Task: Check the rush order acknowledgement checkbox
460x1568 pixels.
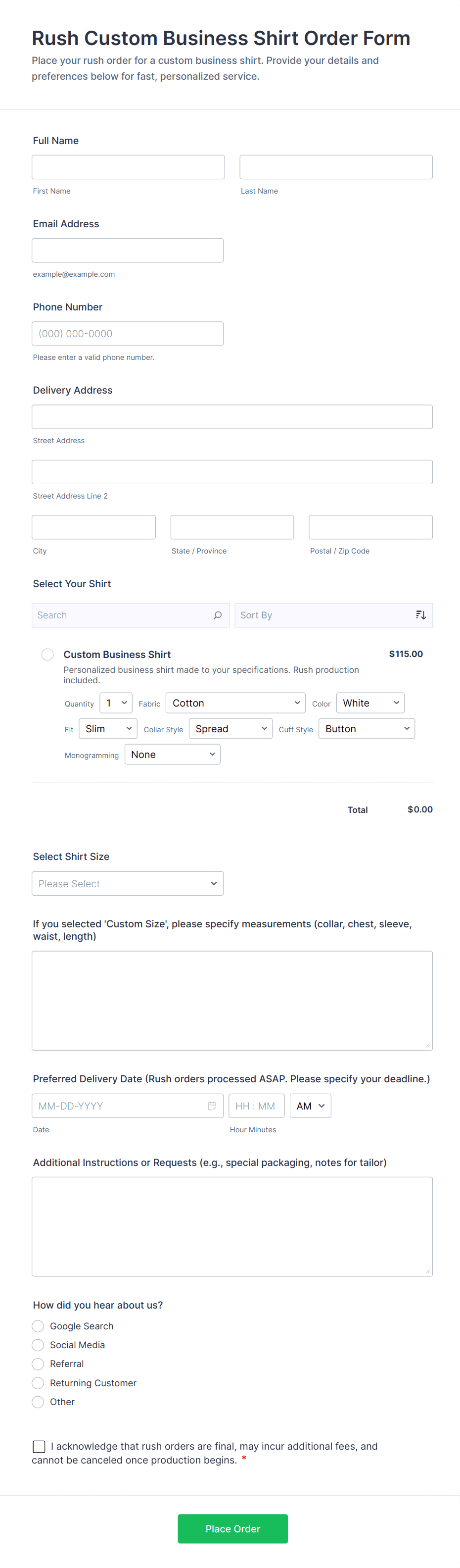Action: pos(39,1446)
